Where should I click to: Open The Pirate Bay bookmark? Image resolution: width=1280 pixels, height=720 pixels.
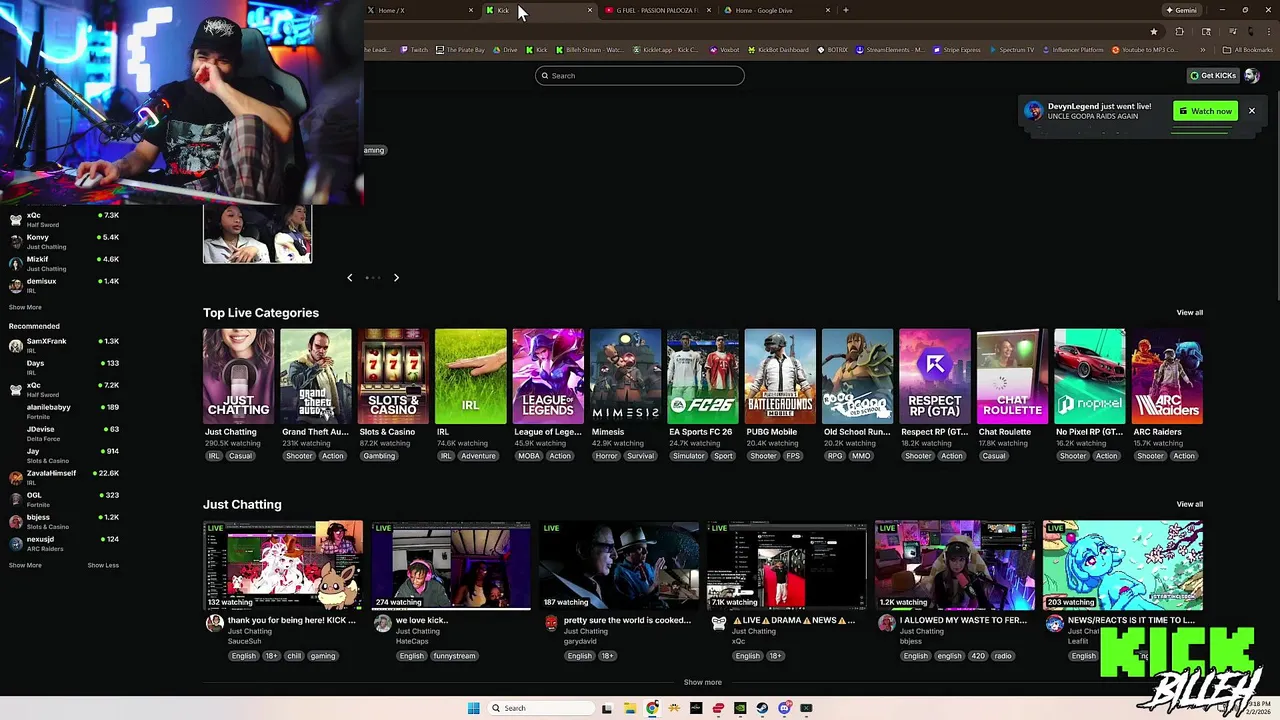click(x=460, y=50)
